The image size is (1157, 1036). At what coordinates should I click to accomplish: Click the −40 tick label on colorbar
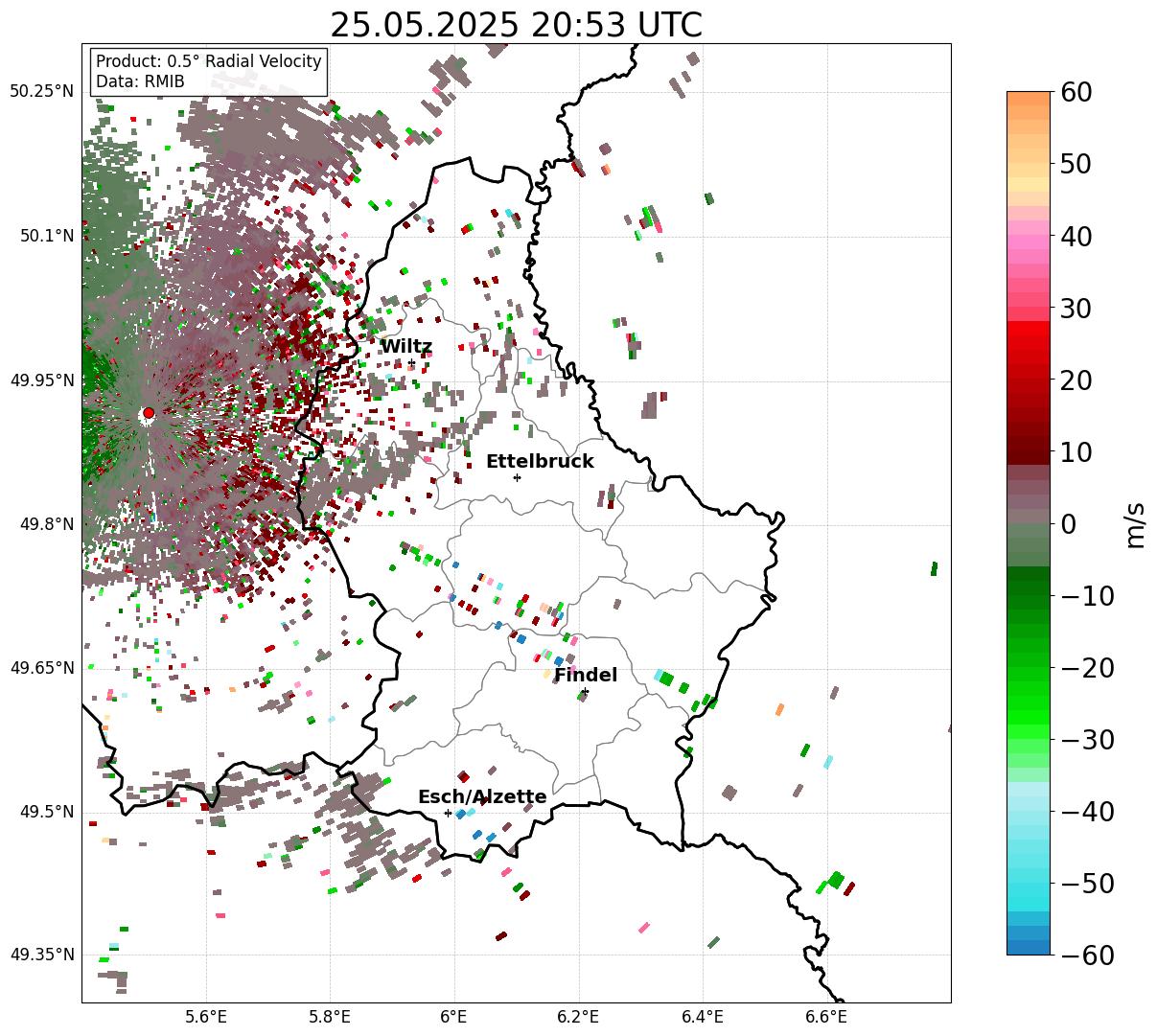1087,812
